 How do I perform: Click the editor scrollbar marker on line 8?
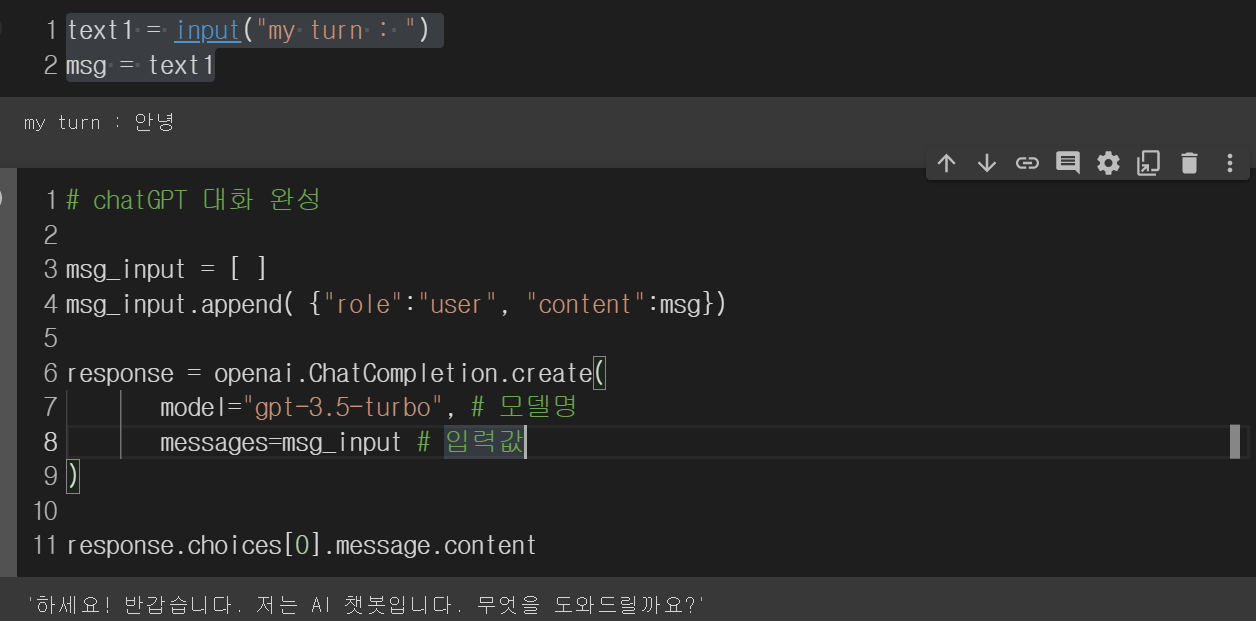click(x=1235, y=442)
